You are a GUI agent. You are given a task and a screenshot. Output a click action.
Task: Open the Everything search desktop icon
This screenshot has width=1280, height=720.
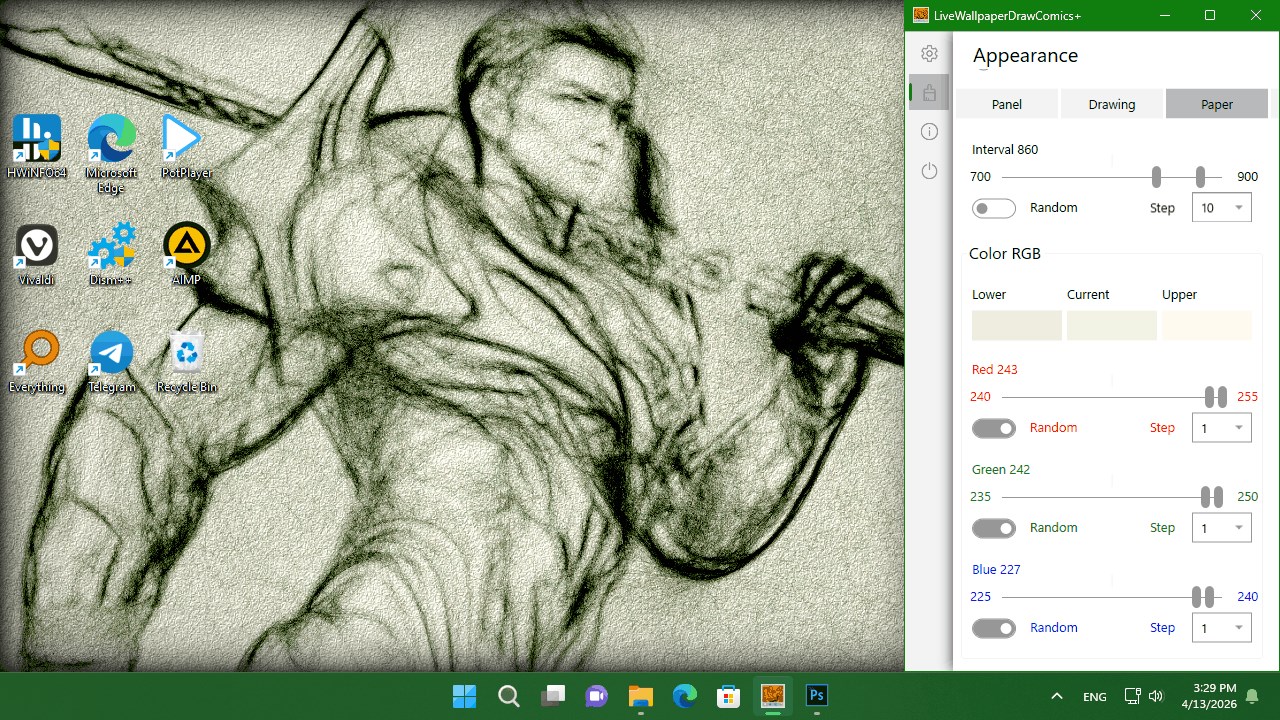point(37,361)
